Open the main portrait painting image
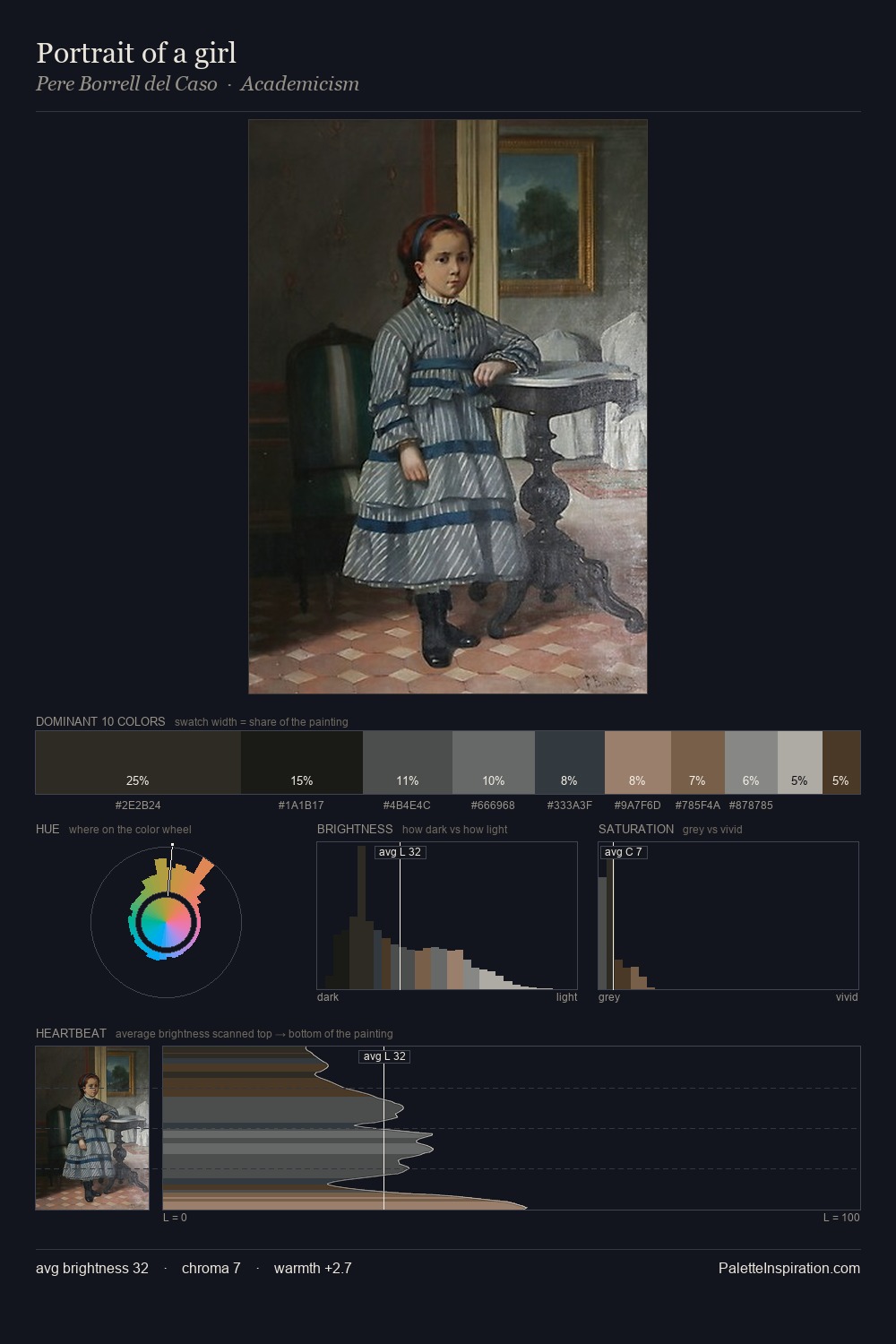The image size is (896, 1344). point(448,407)
